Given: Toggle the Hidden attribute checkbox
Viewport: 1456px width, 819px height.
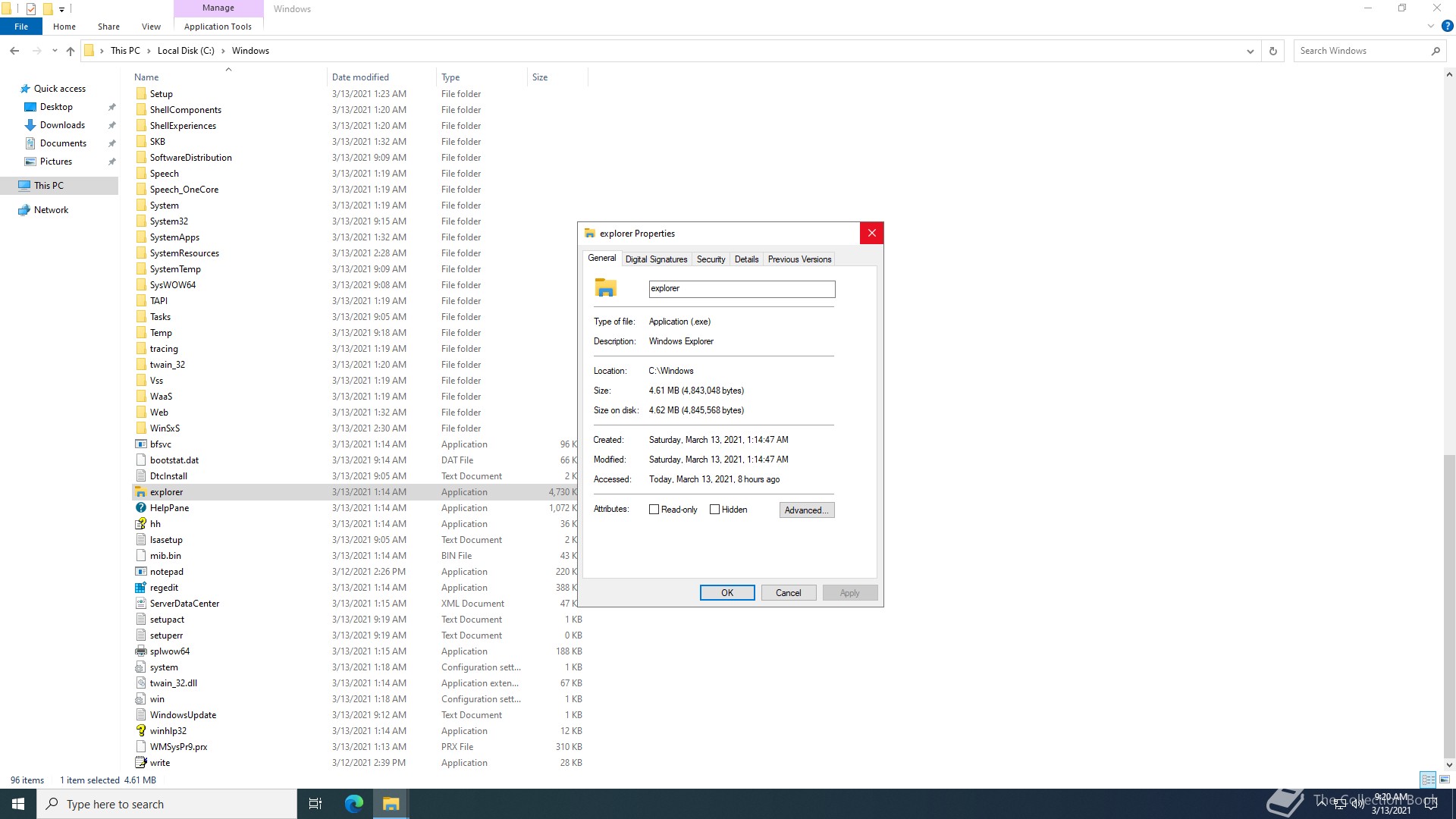Looking at the screenshot, I should coord(714,510).
